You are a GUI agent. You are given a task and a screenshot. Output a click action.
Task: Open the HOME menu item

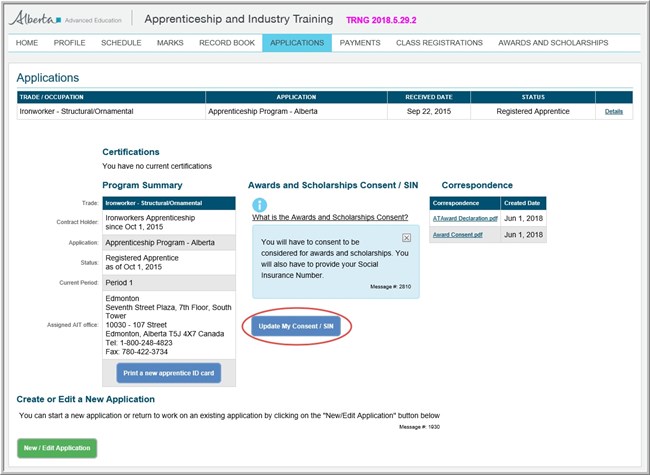click(27, 43)
